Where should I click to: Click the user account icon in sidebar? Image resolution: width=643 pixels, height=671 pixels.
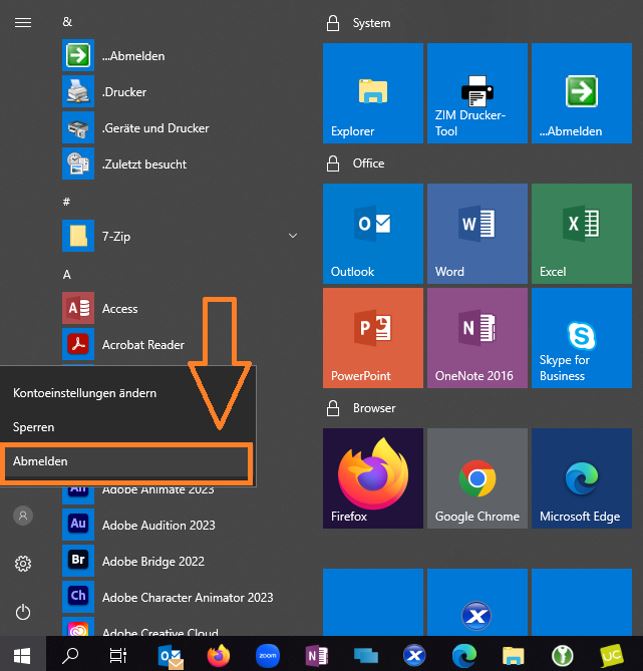click(23, 516)
